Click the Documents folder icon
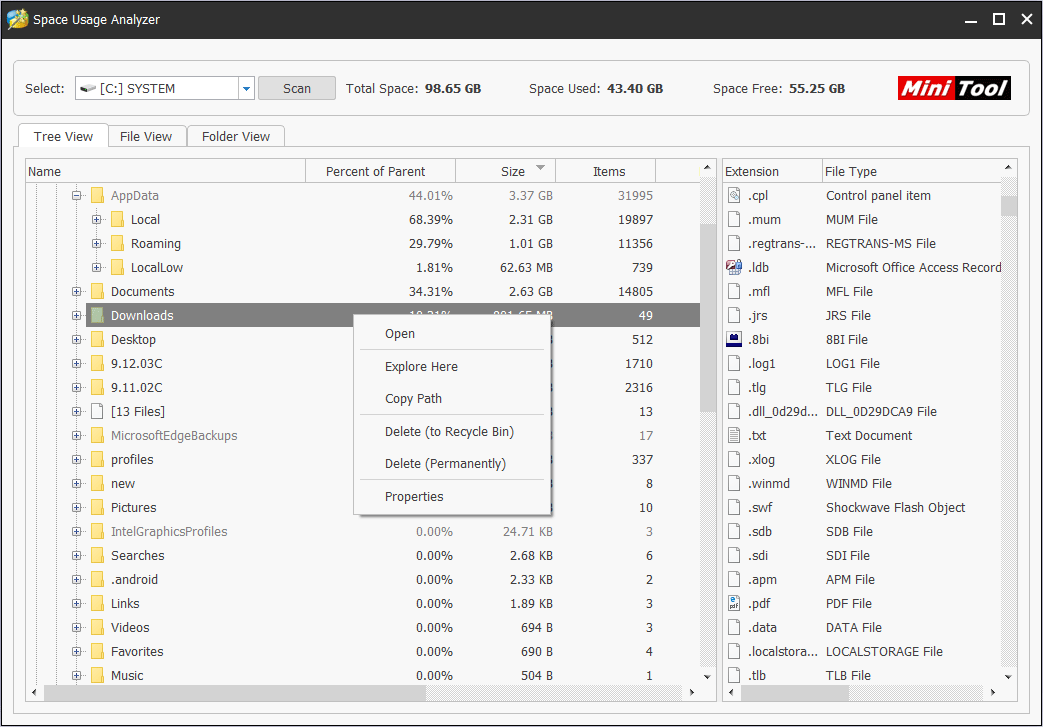This screenshot has height=727, width=1043. click(x=97, y=291)
